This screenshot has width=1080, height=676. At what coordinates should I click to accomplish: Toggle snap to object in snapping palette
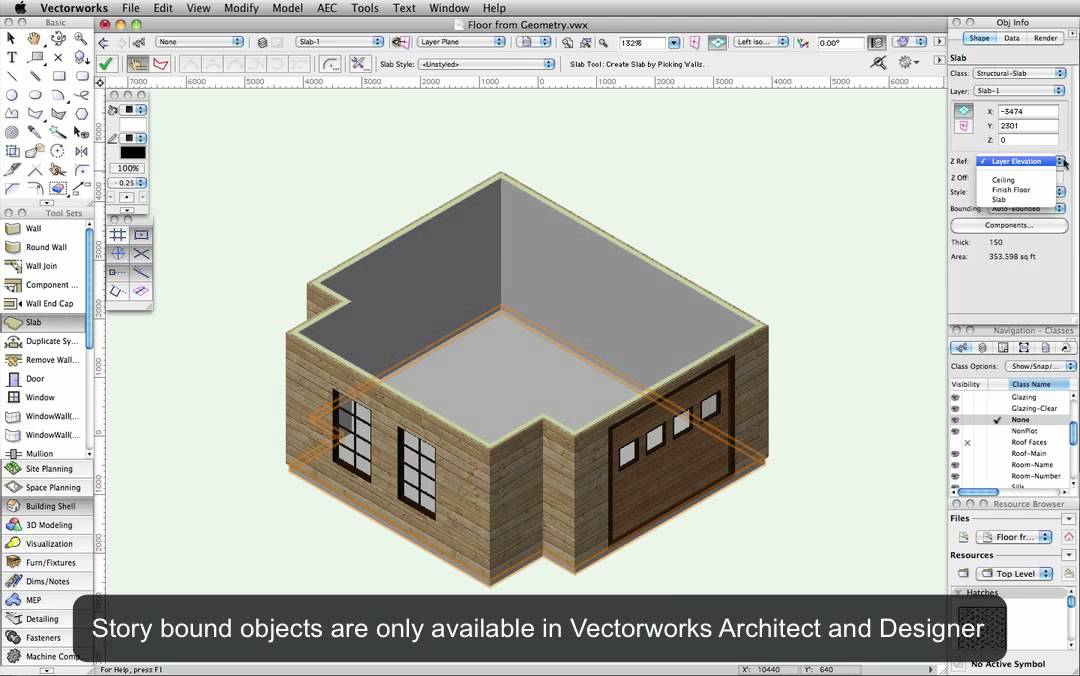coord(141,235)
